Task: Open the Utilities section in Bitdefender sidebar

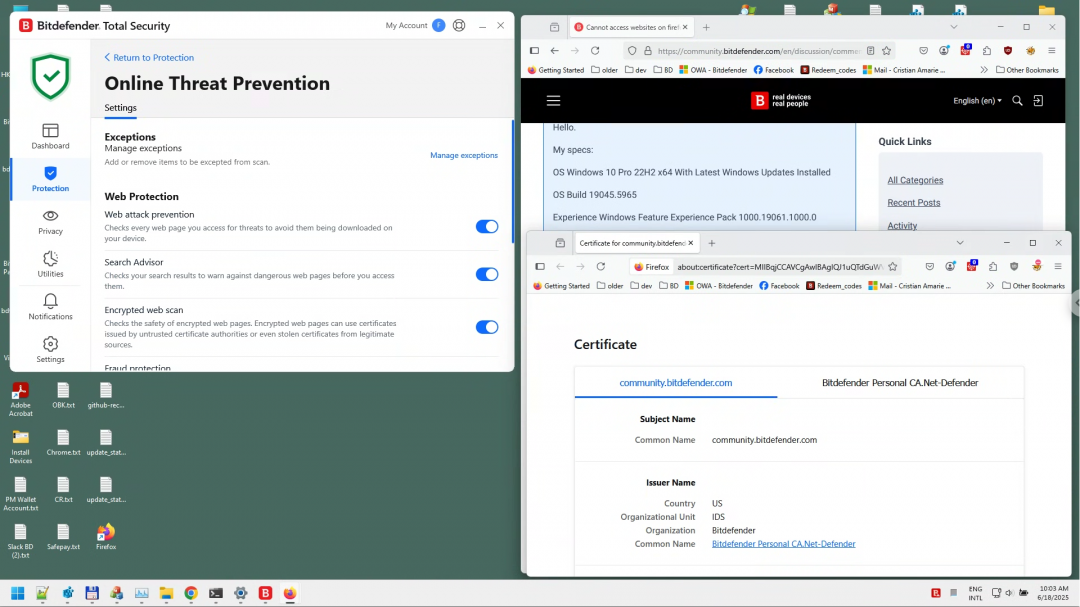Action: (50, 265)
